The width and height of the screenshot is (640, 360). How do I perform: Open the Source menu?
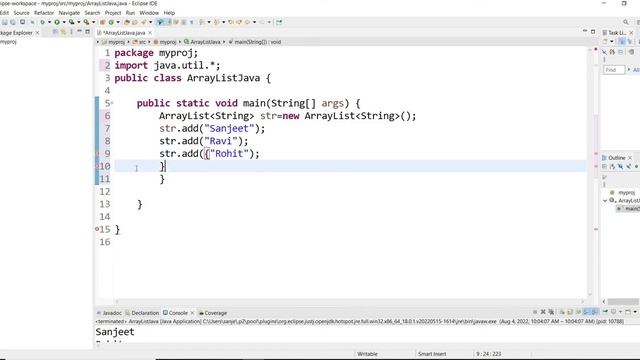(x=21, y=13)
